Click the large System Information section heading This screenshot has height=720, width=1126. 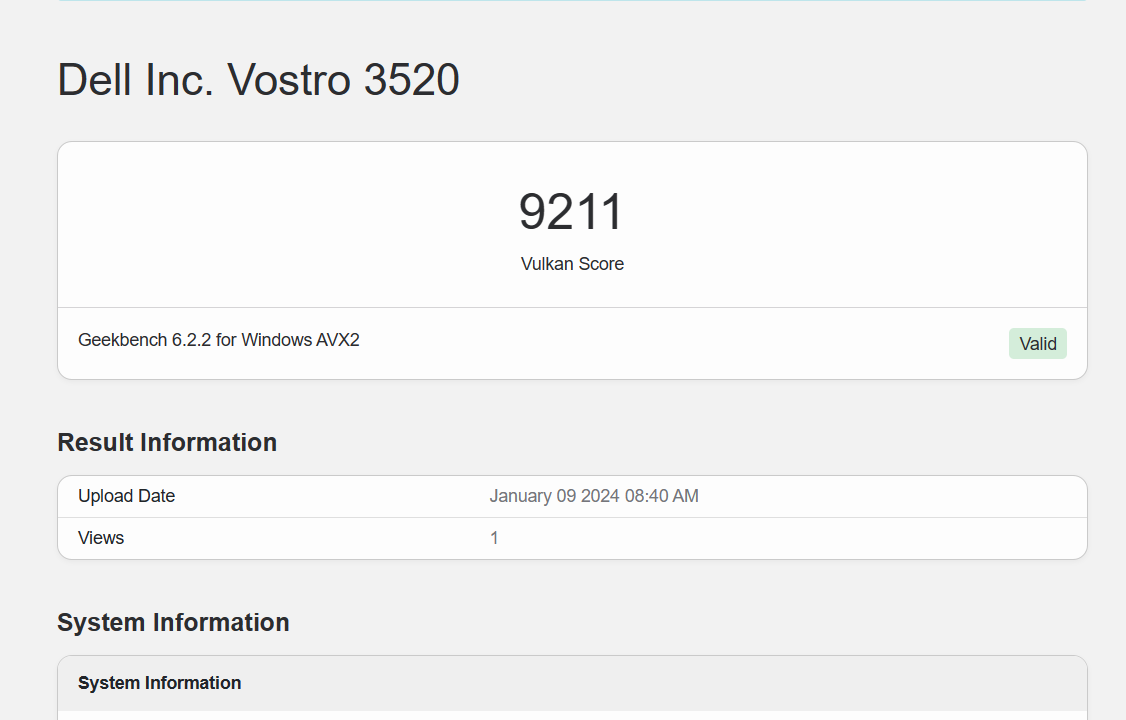173,622
